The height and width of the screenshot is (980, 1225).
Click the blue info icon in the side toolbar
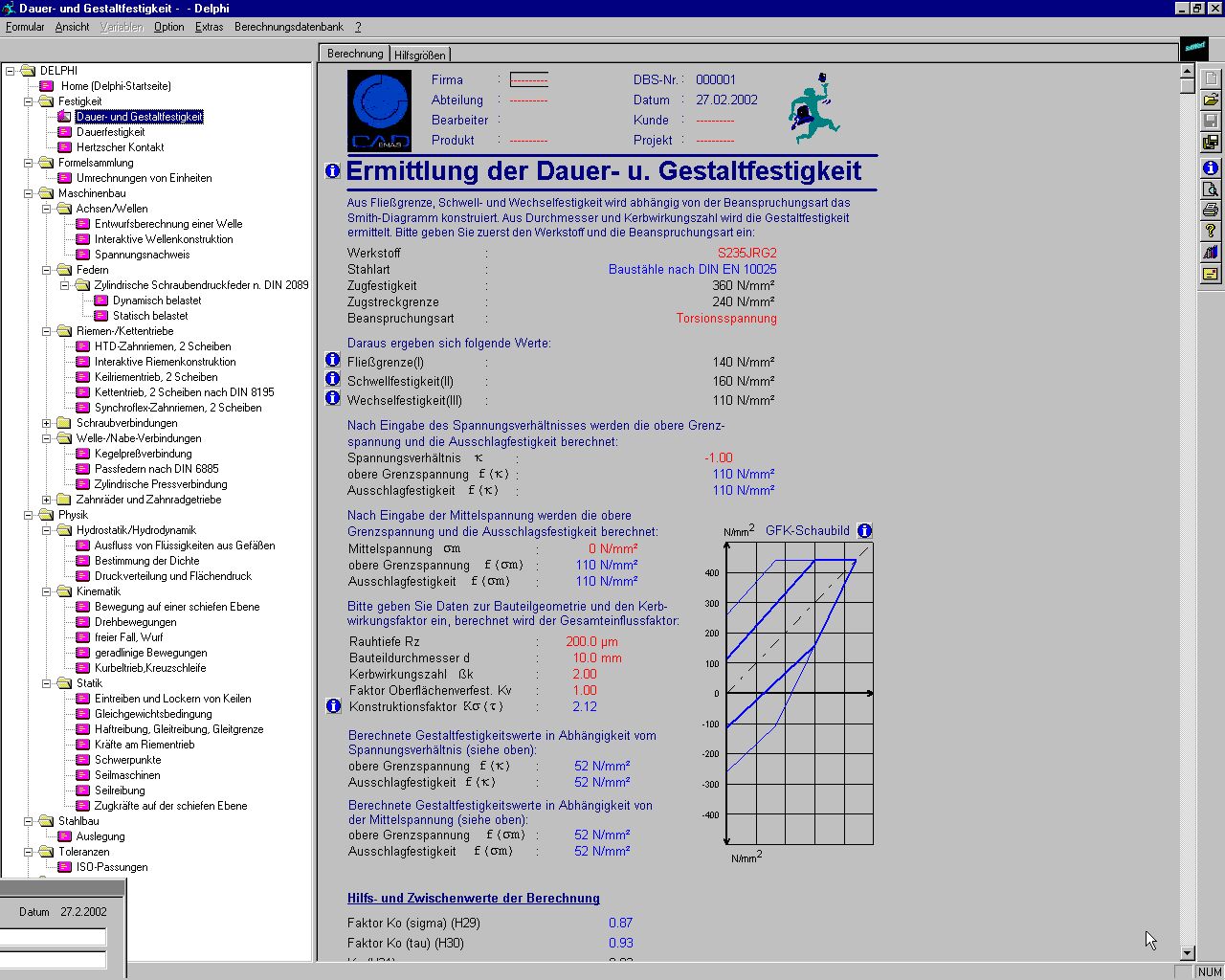tap(1211, 167)
